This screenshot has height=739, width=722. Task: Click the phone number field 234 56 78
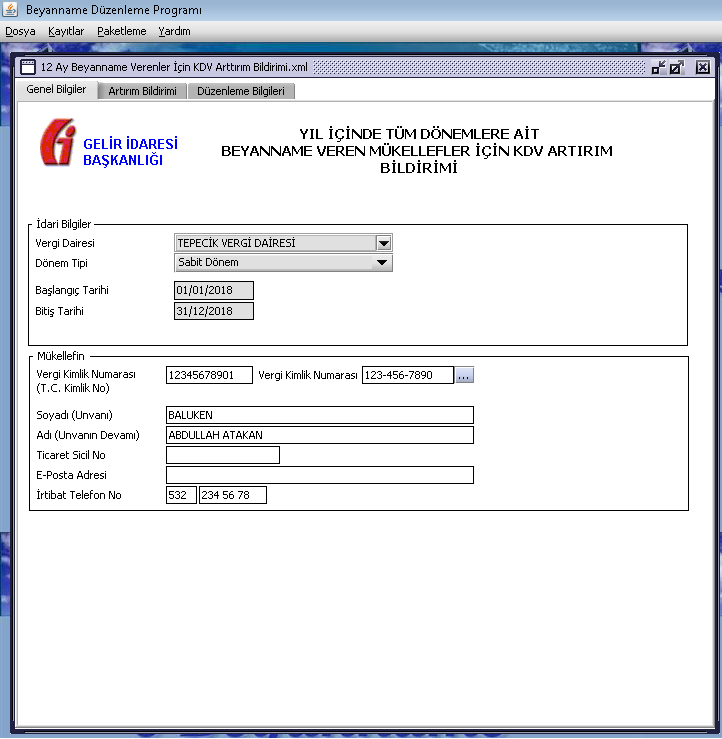[233, 495]
